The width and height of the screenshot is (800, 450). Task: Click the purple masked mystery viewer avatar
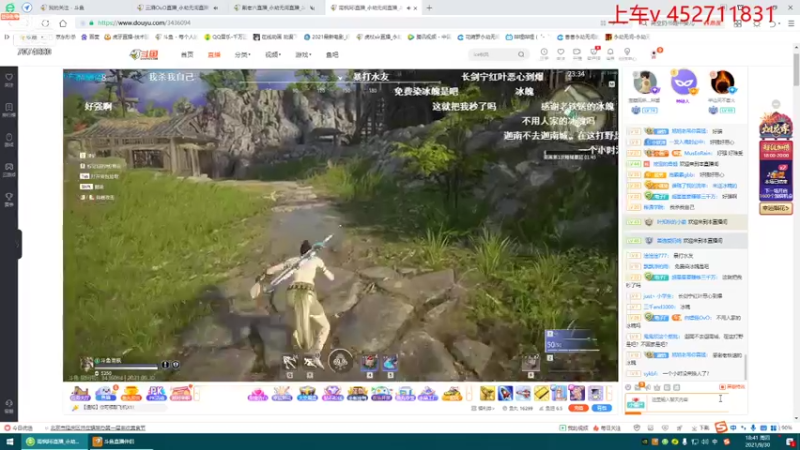[x=684, y=82]
